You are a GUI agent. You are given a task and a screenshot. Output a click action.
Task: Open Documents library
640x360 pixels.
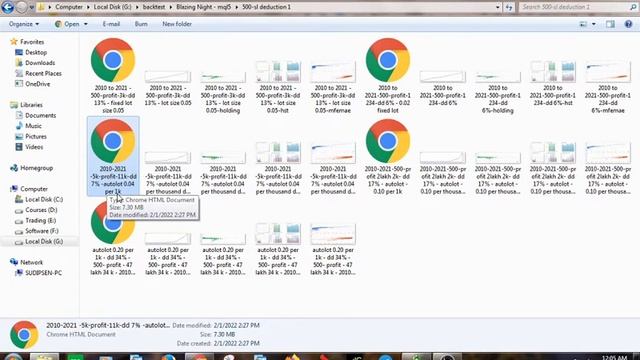[40, 116]
